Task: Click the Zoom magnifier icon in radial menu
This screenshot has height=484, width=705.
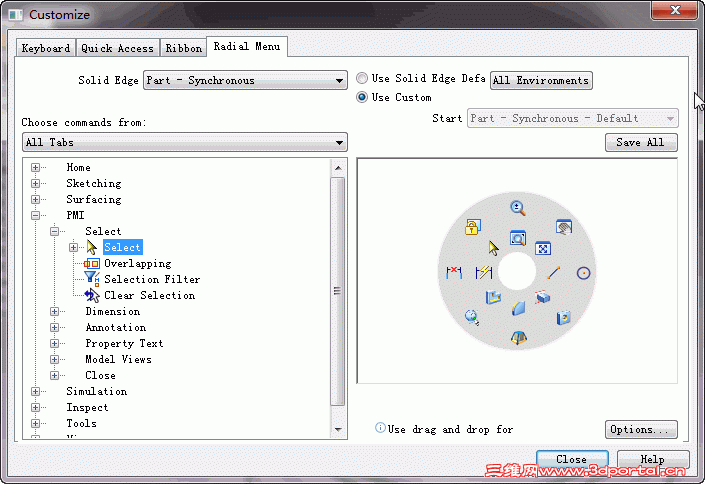Action: point(518,208)
